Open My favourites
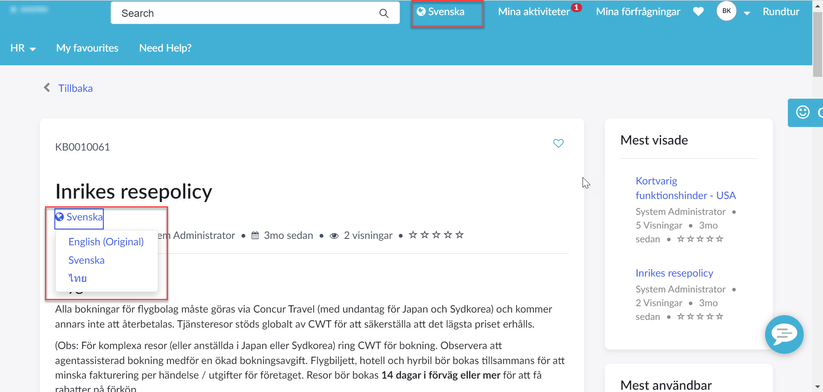The width and height of the screenshot is (823, 392). coord(87,48)
